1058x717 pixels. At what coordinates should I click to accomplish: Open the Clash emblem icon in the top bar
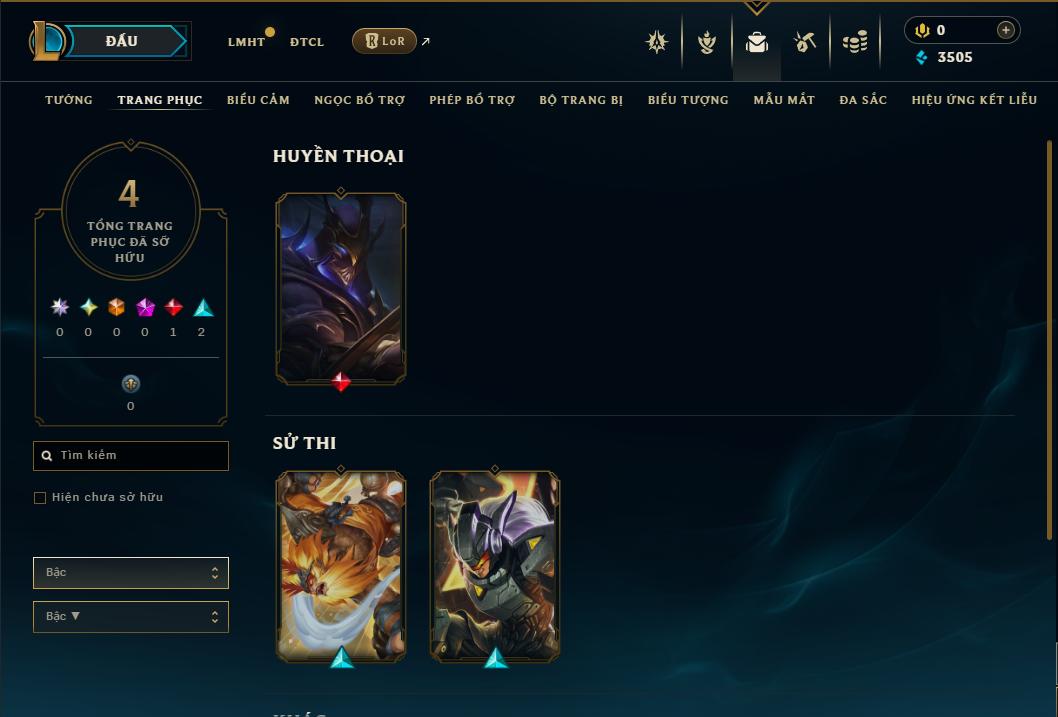(657, 42)
